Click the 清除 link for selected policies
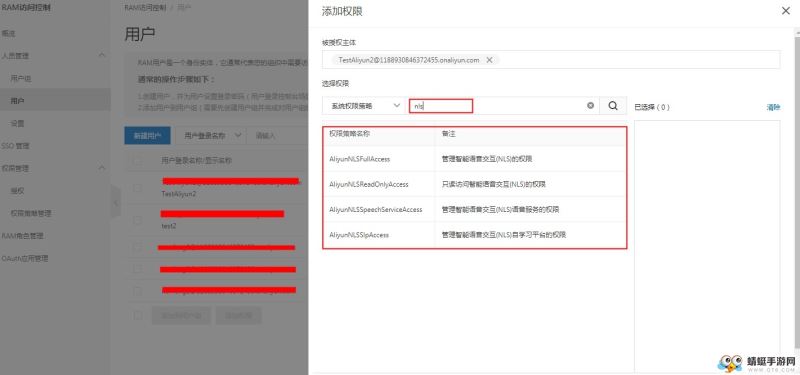 (773, 107)
